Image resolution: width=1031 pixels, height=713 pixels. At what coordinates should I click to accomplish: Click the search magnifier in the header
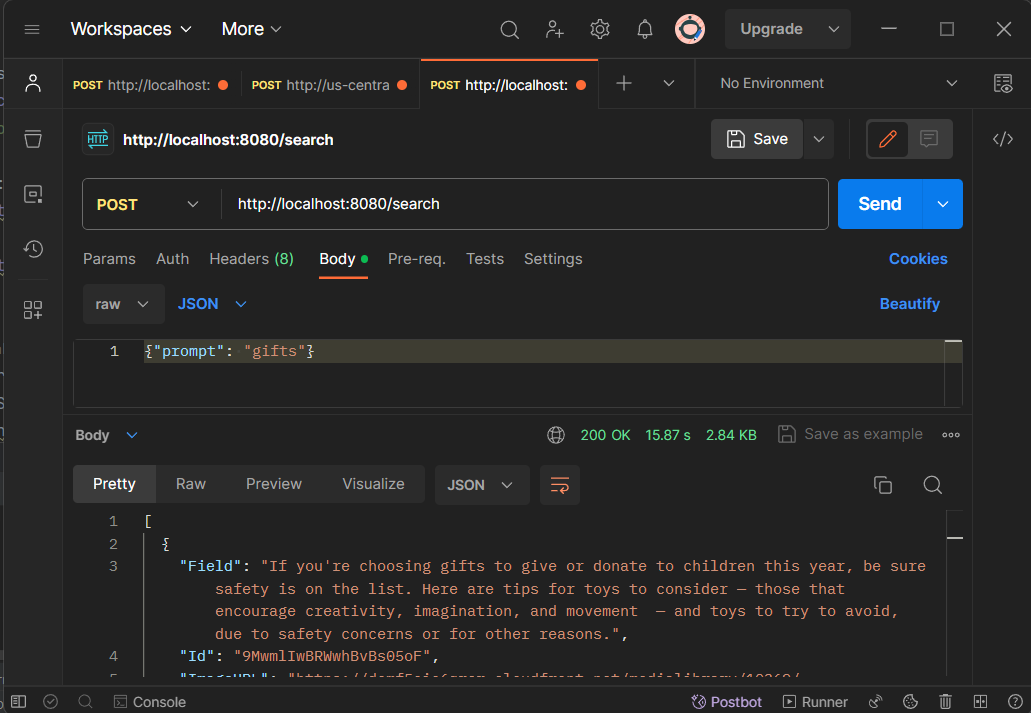click(509, 30)
